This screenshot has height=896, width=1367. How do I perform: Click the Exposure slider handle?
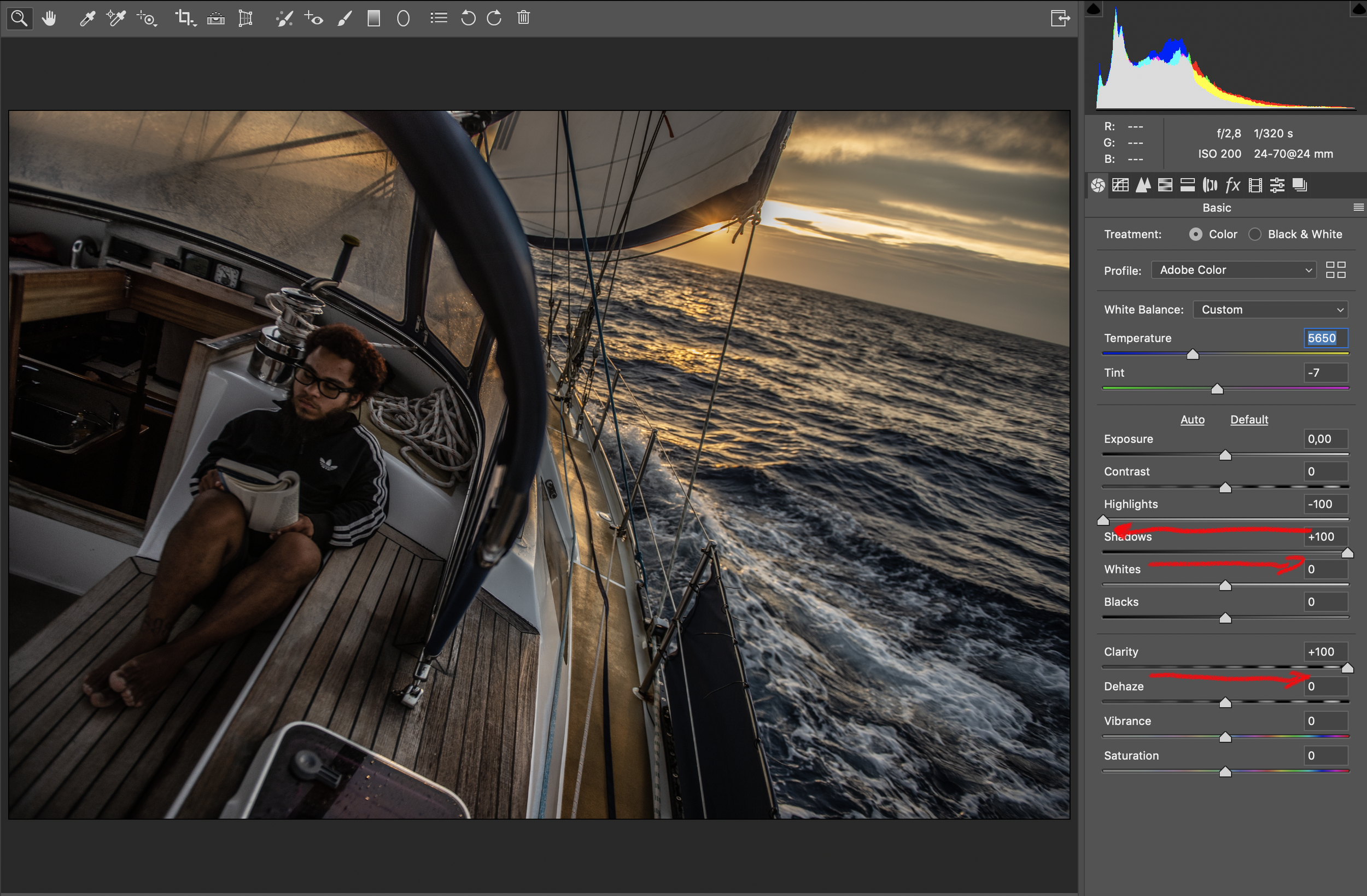1225,455
